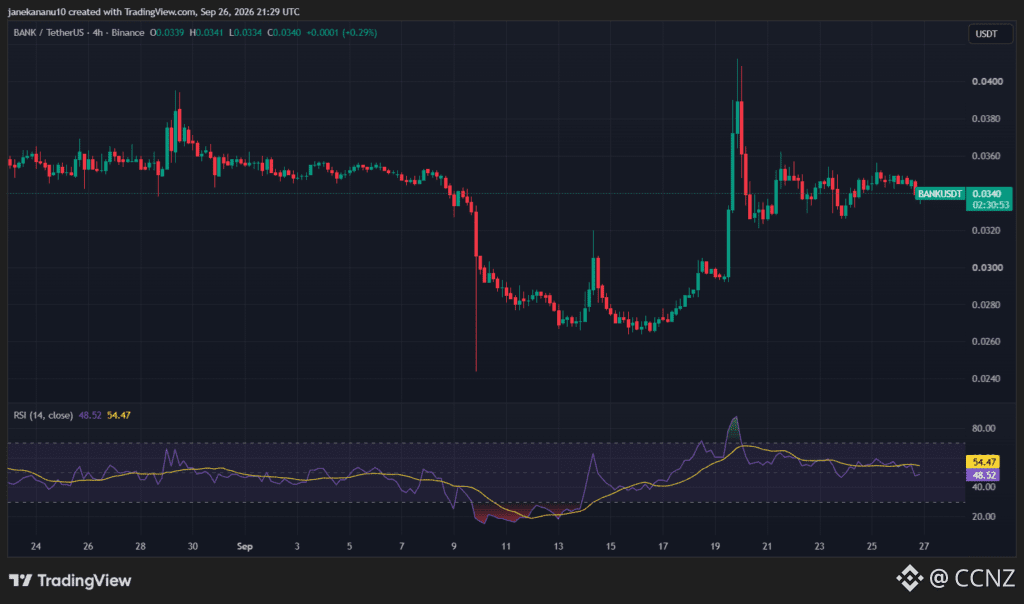Viewport: 1024px width, 604px height.
Task: Open the USDT currency selector
Action: pyautogui.click(x=986, y=34)
